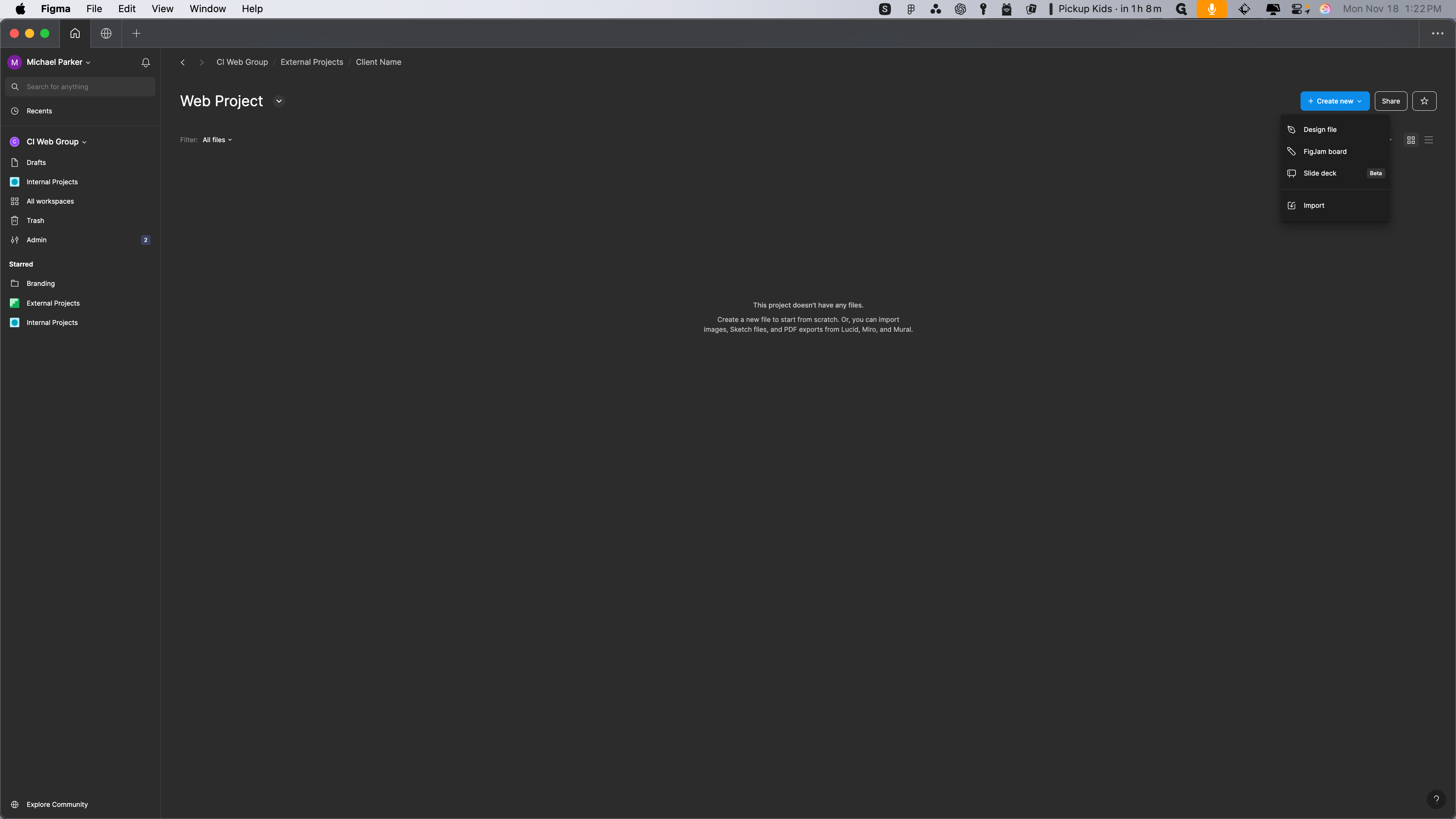
Task: Star this project with star icon
Action: (x=1424, y=101)
